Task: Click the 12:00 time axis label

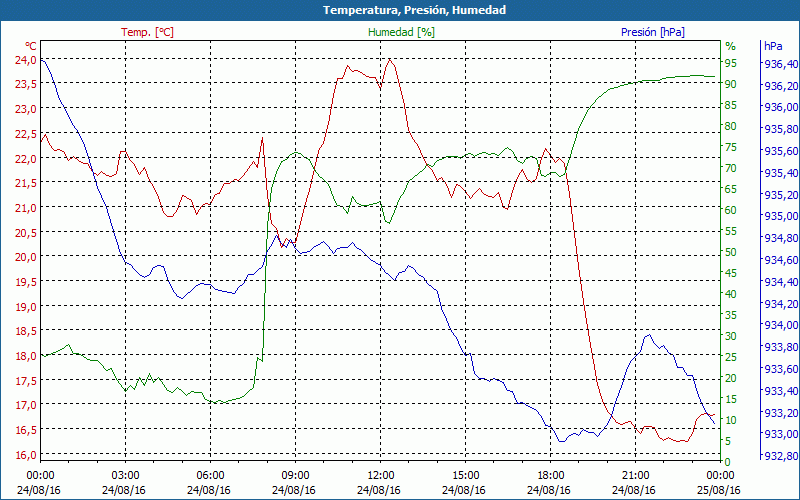Action: click(380, 475)
